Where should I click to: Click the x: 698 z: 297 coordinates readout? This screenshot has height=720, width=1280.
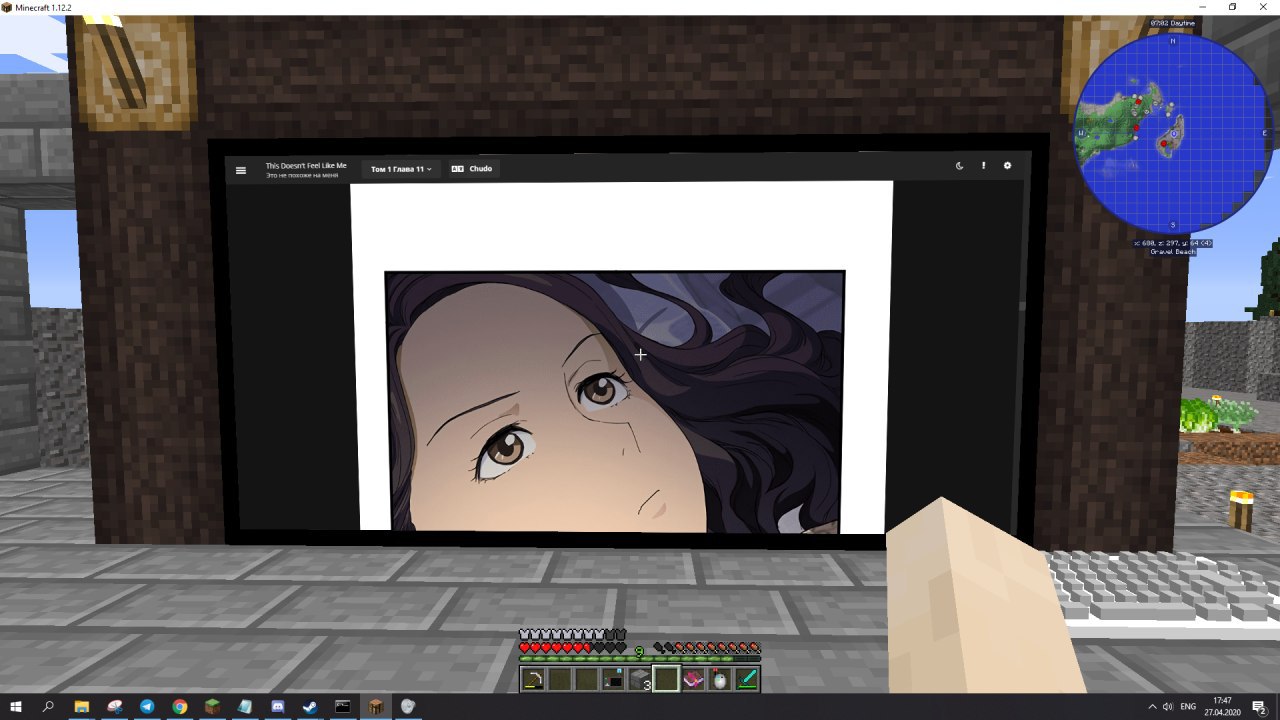pos(1172,243)
